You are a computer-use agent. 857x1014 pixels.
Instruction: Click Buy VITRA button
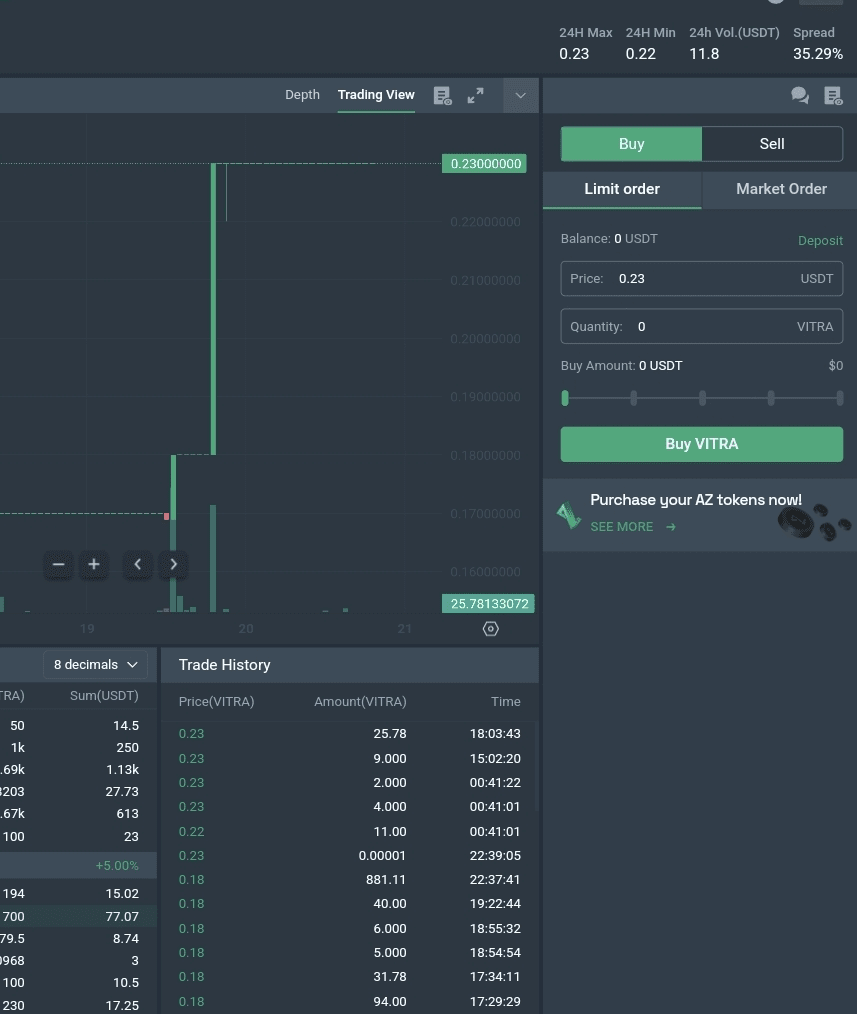(x=702, y=444)
